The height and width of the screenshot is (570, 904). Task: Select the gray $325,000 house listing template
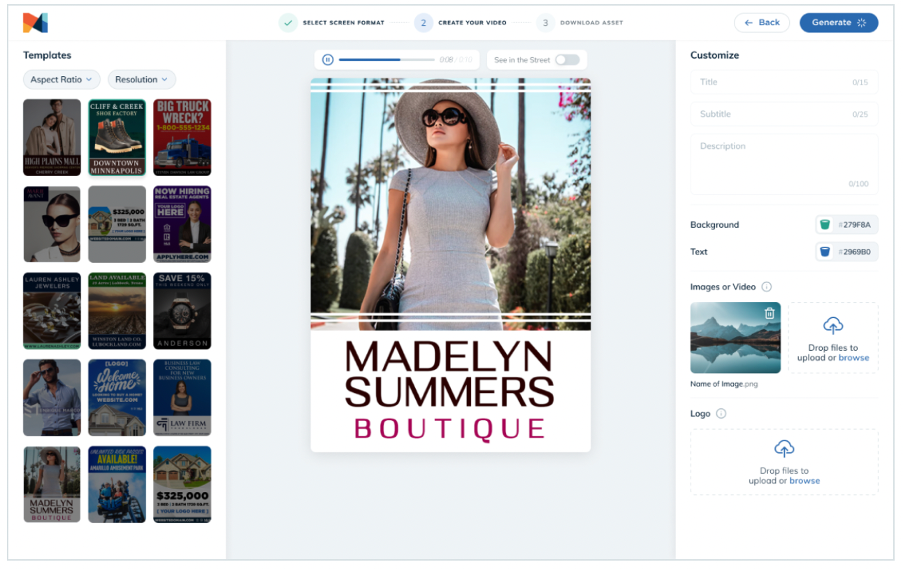117,224
